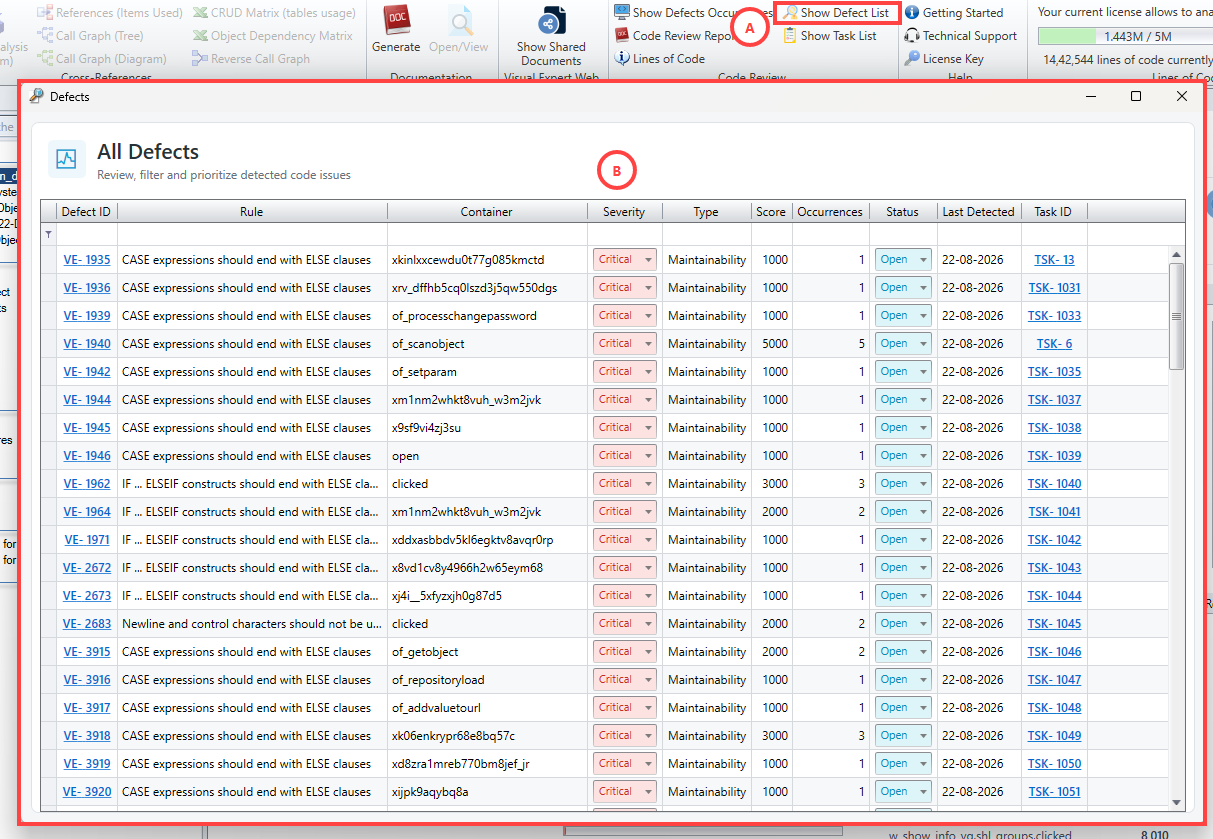This screenshot has height=839, width=1213.
Task: Click CRUD Matrix (tables usage) item
Action: pos(274,13)
